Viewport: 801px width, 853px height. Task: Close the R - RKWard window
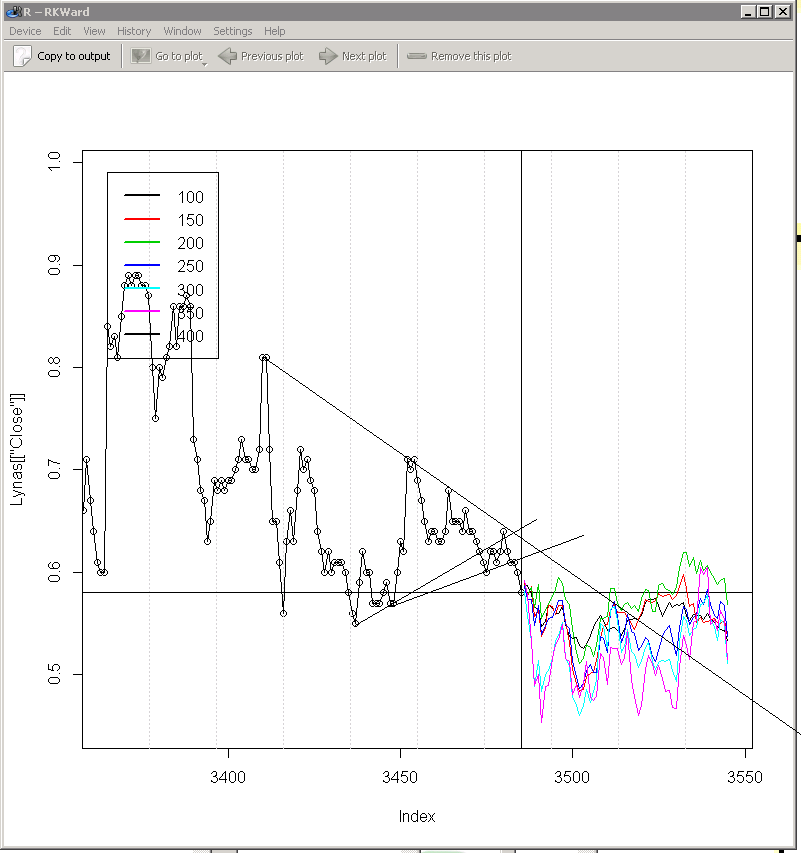782,11
